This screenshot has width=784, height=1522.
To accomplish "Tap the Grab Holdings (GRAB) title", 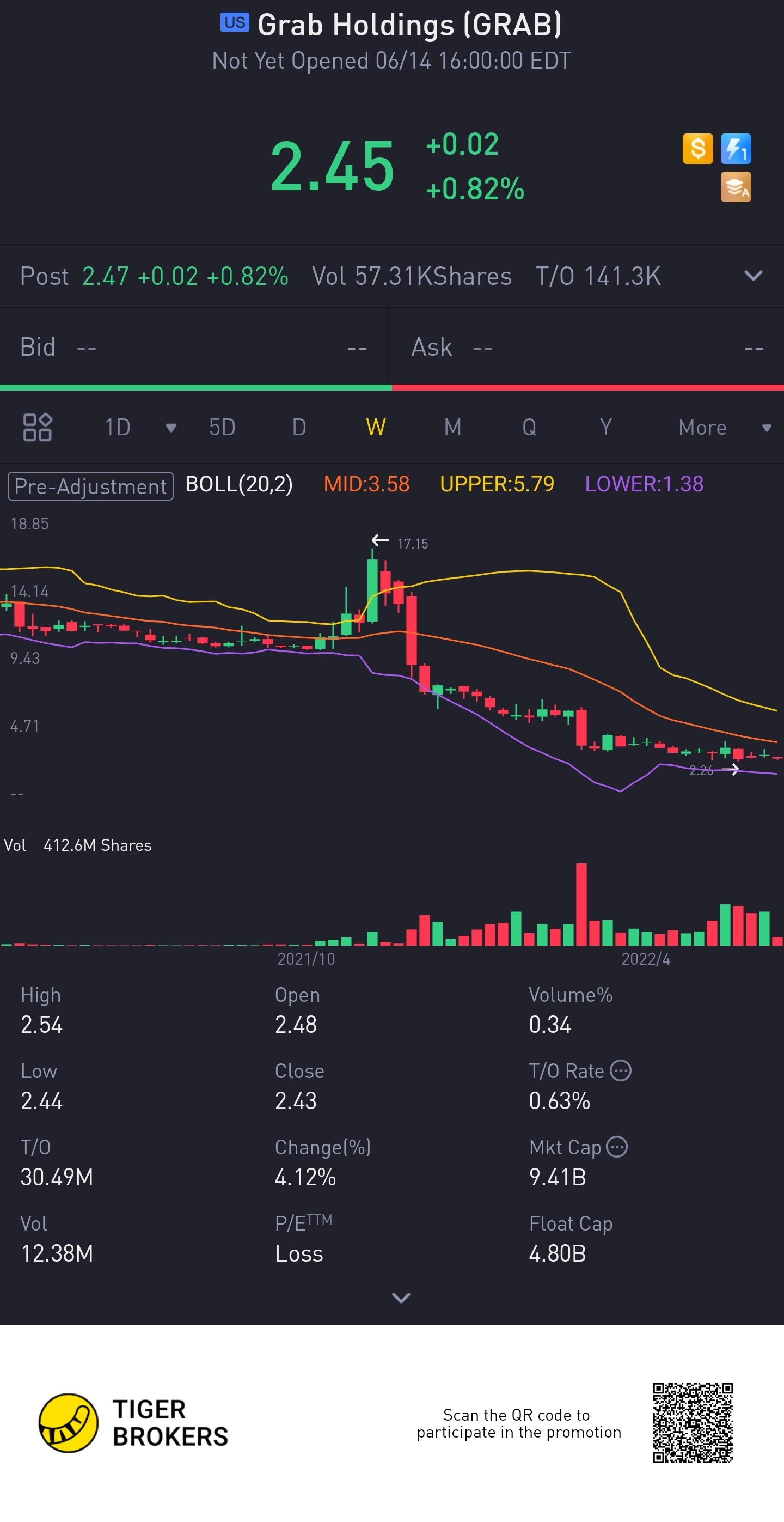I will tap(410, 25).
